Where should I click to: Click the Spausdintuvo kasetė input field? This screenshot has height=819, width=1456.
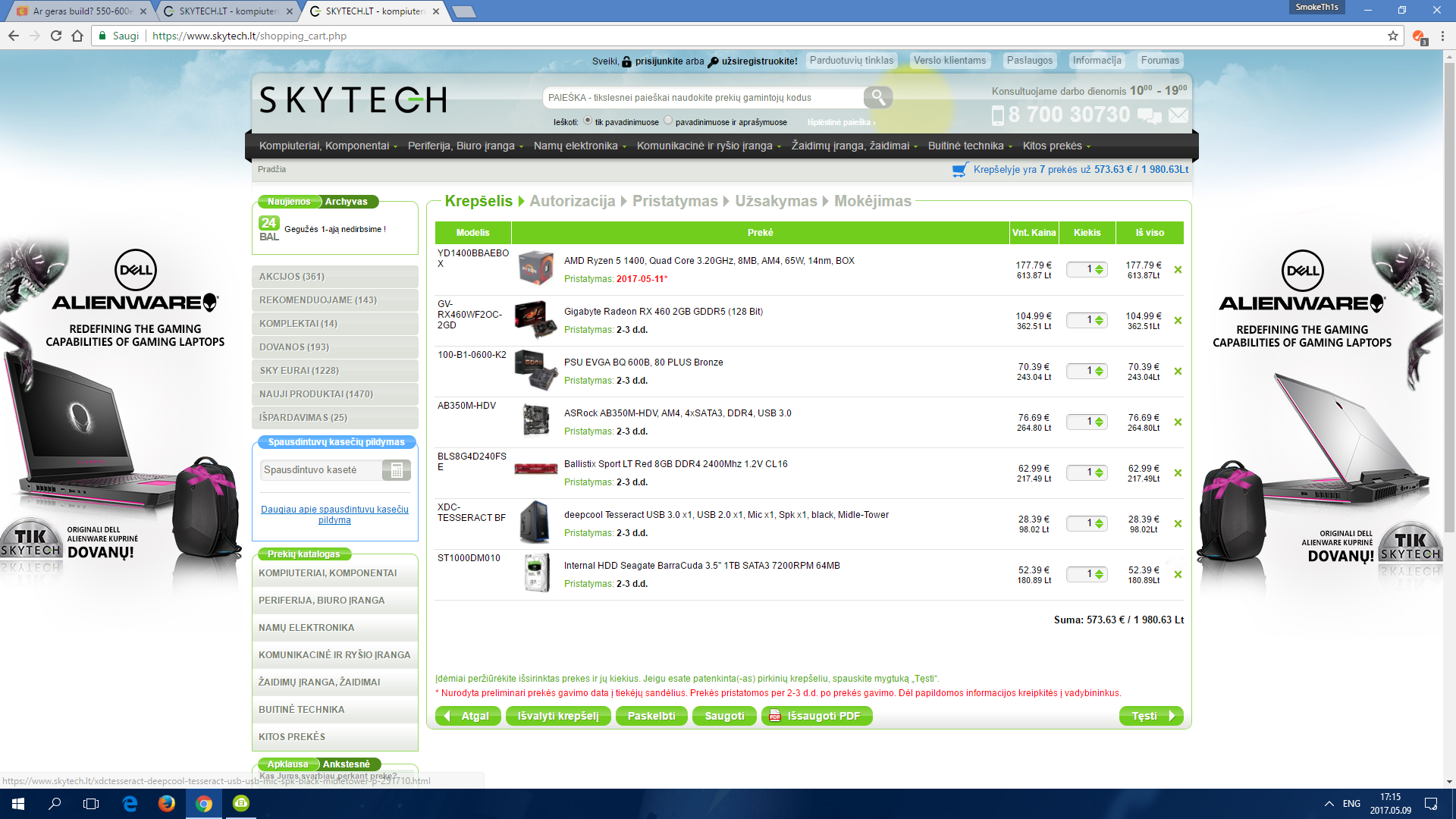(321, 470)
